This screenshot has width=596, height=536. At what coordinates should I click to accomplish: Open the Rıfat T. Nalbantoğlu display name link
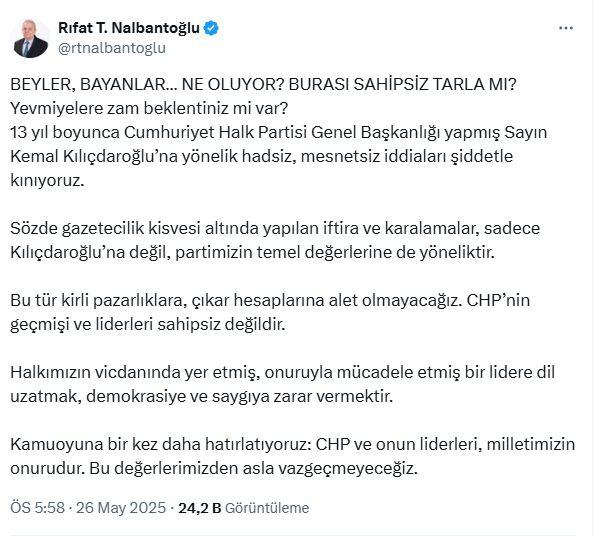click(x=128, y=28)
